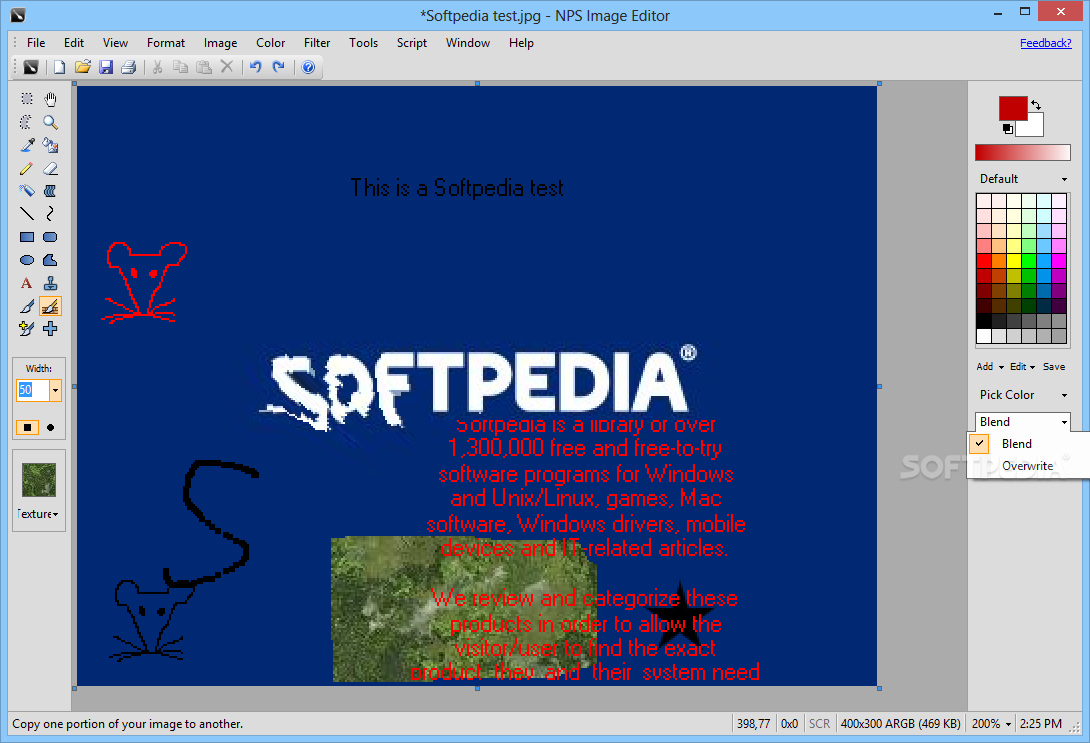
Task: Open the Width dropdown arrow
Action: point(56,391)
